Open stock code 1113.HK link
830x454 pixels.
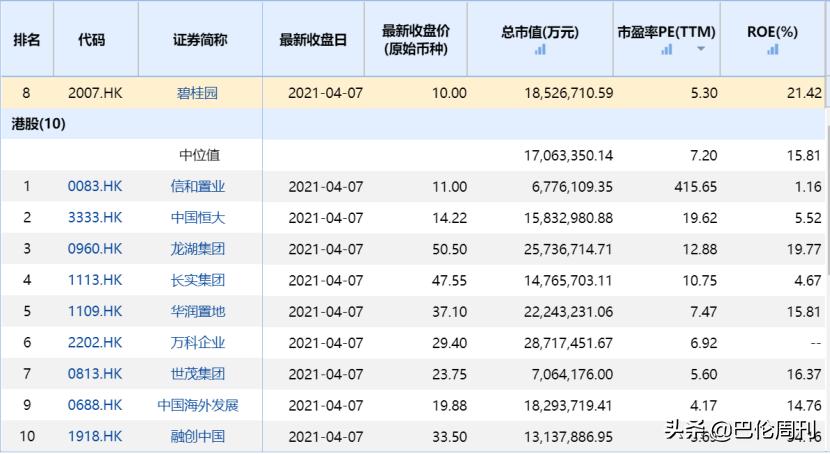coord(95,280)
